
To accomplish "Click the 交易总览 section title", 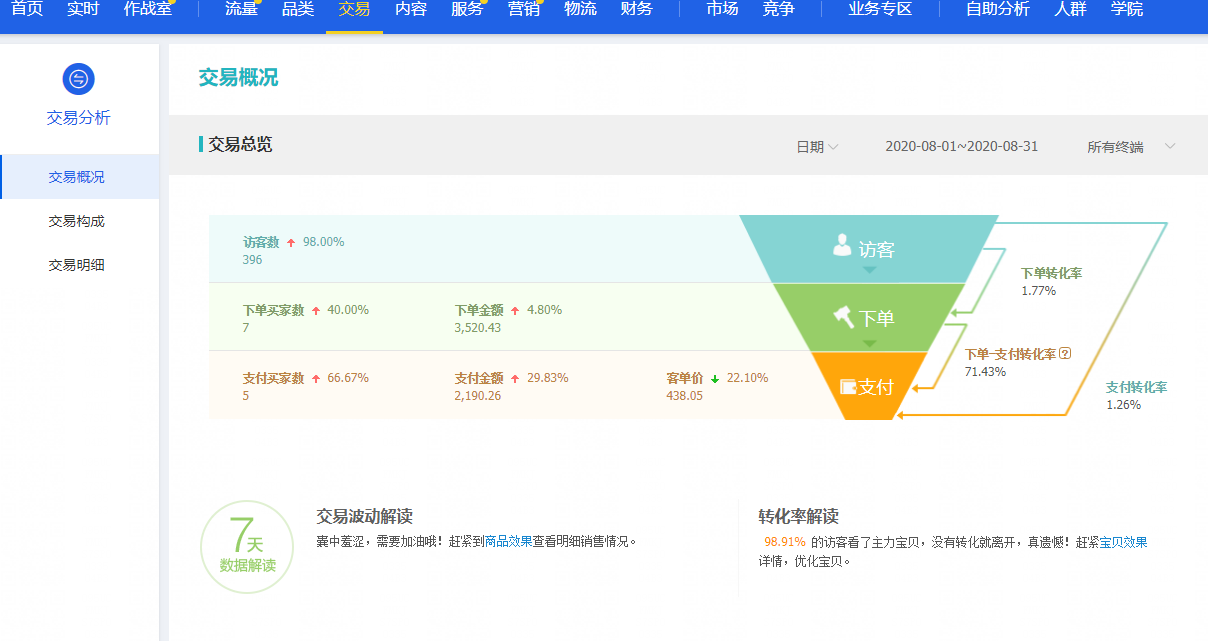I will (x=240, y=145).
